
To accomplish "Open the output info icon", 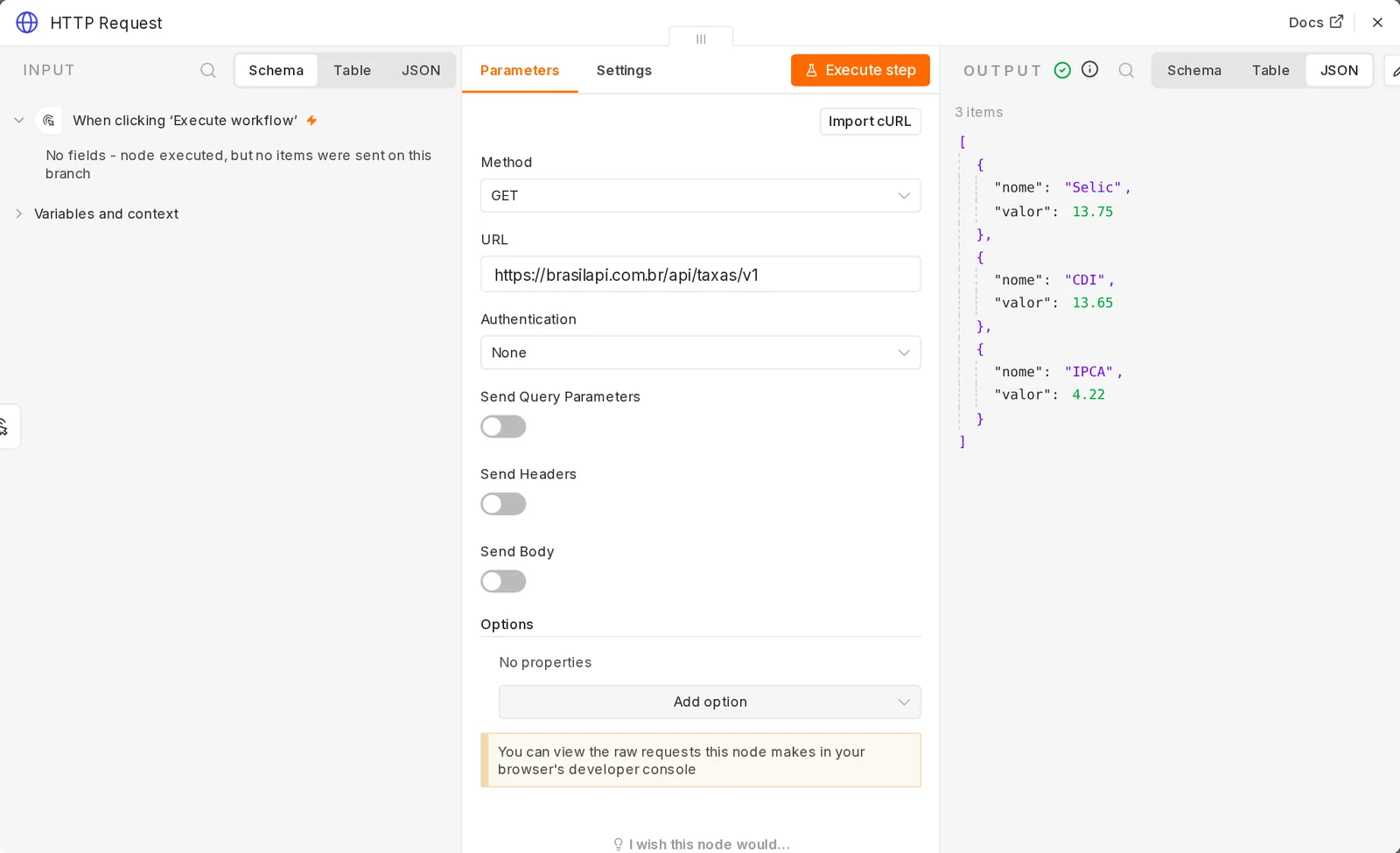I will tap(1089, 69).
